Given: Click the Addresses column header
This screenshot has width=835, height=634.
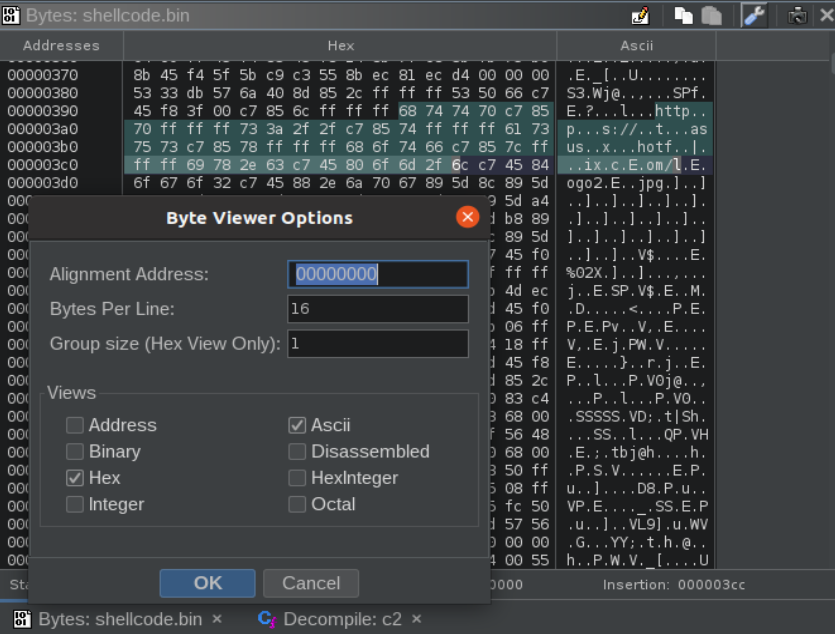Looking at the screenshot, I should point(61,46).
